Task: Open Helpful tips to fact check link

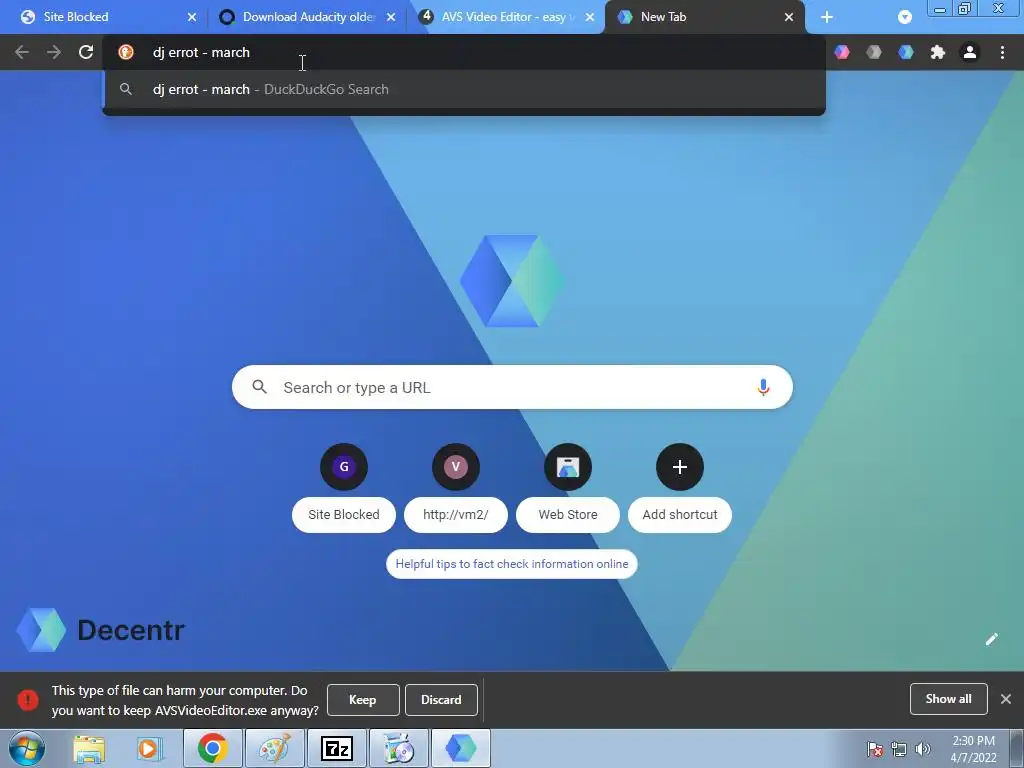Action: click(x=512, y=564)
